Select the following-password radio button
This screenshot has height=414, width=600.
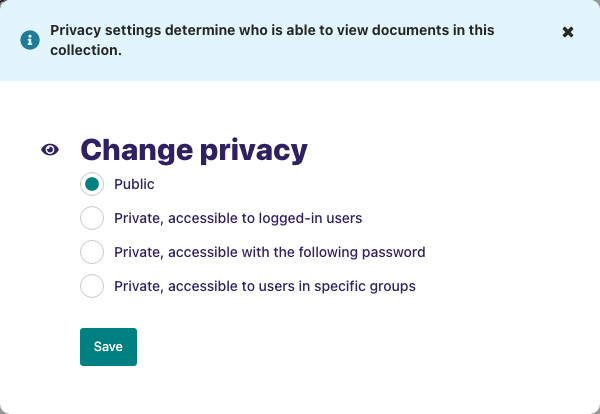point(92,252)
